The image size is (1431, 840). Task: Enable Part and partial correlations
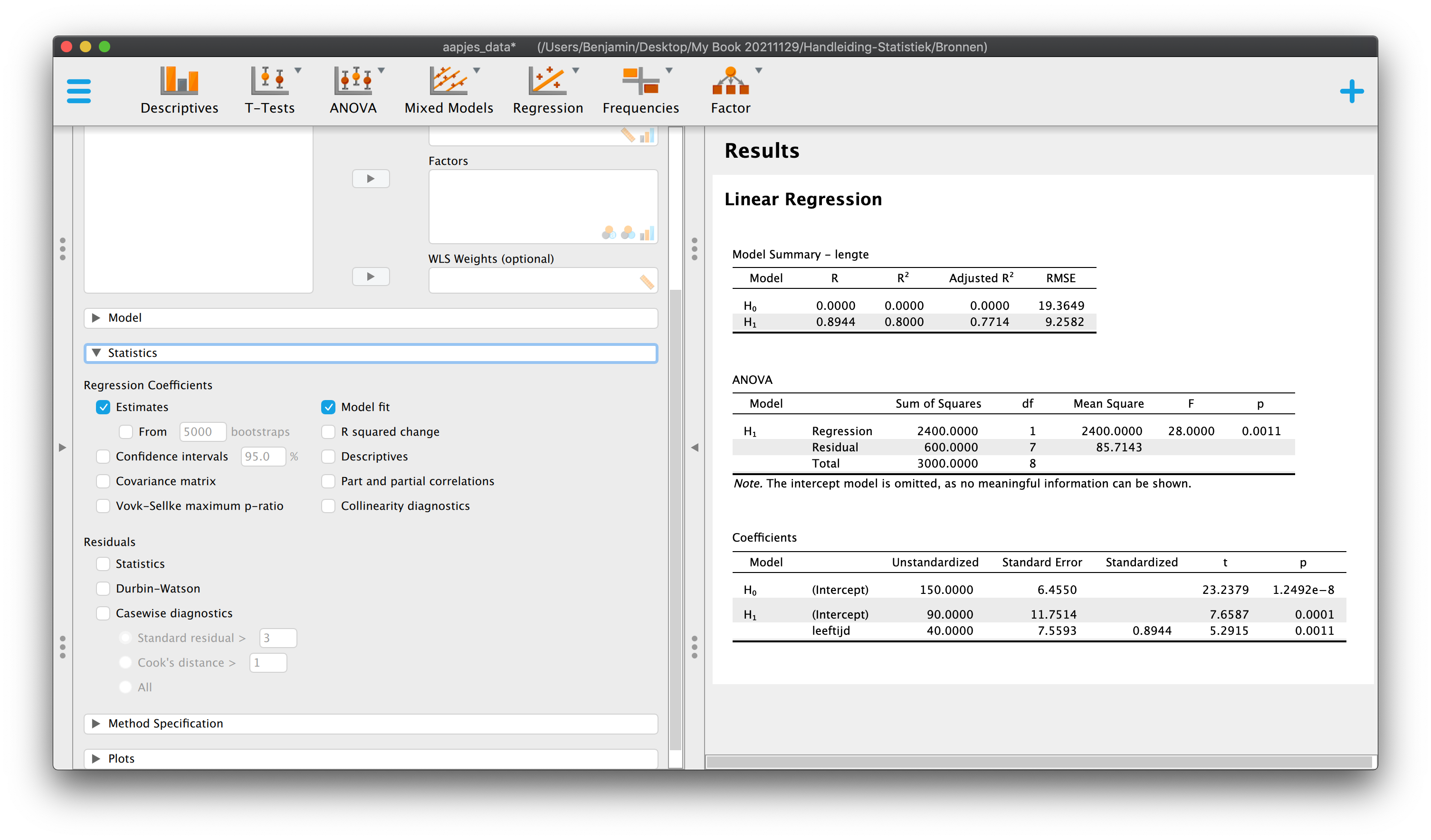[x=328, y=481]
